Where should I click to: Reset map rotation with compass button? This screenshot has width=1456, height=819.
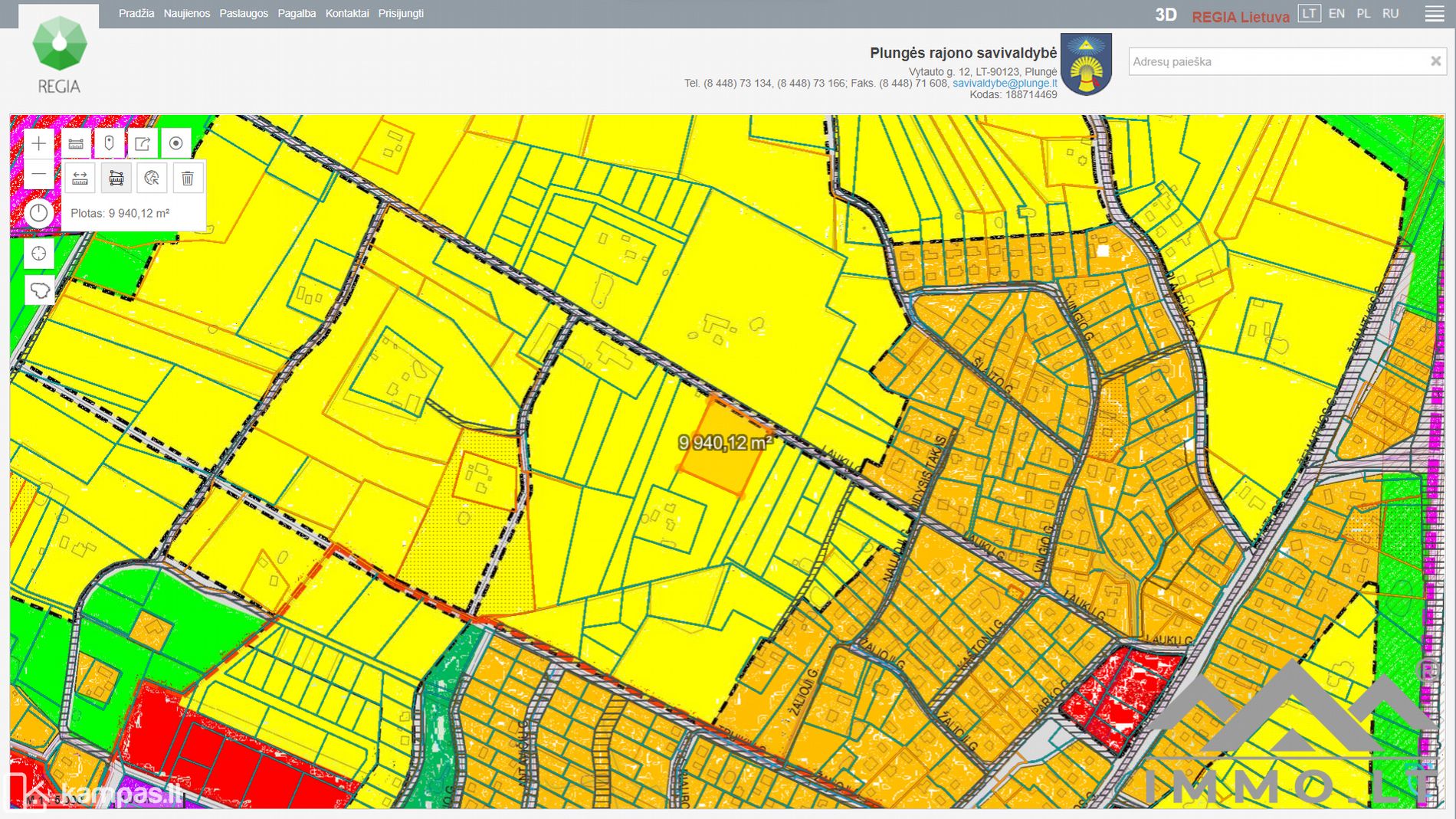[39, 213]
